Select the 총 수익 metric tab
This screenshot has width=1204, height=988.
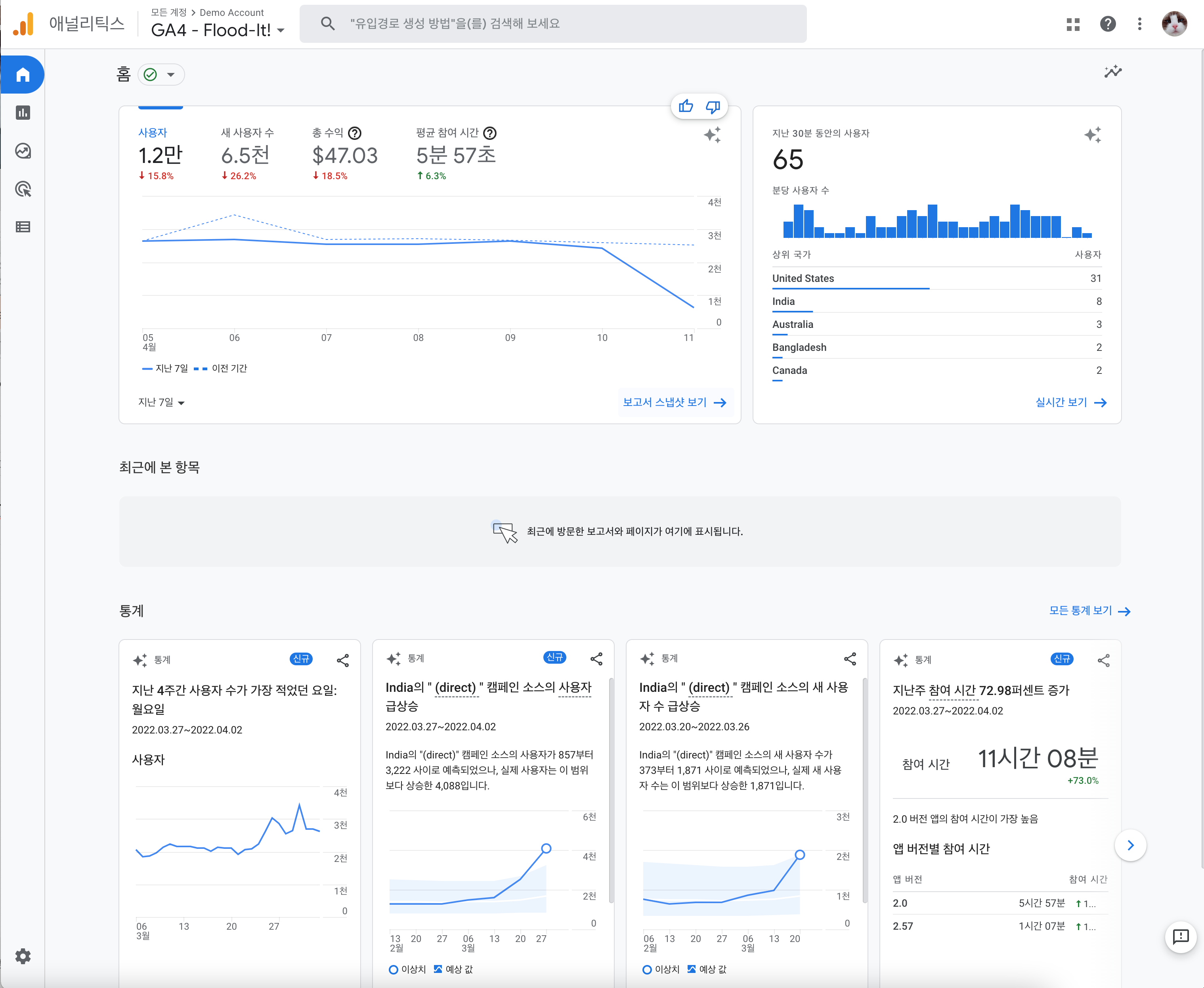[x=345, y=155]
